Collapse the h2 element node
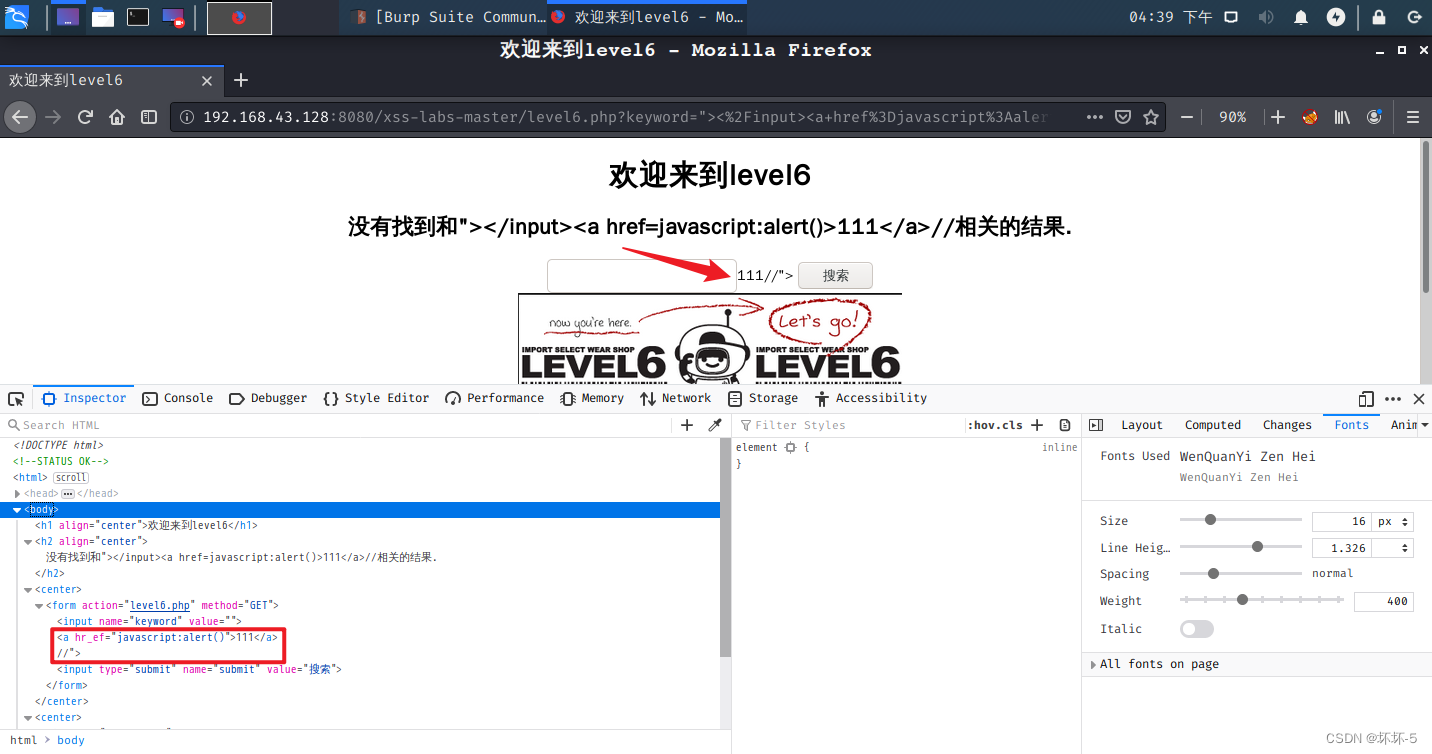 coord(27,542)
